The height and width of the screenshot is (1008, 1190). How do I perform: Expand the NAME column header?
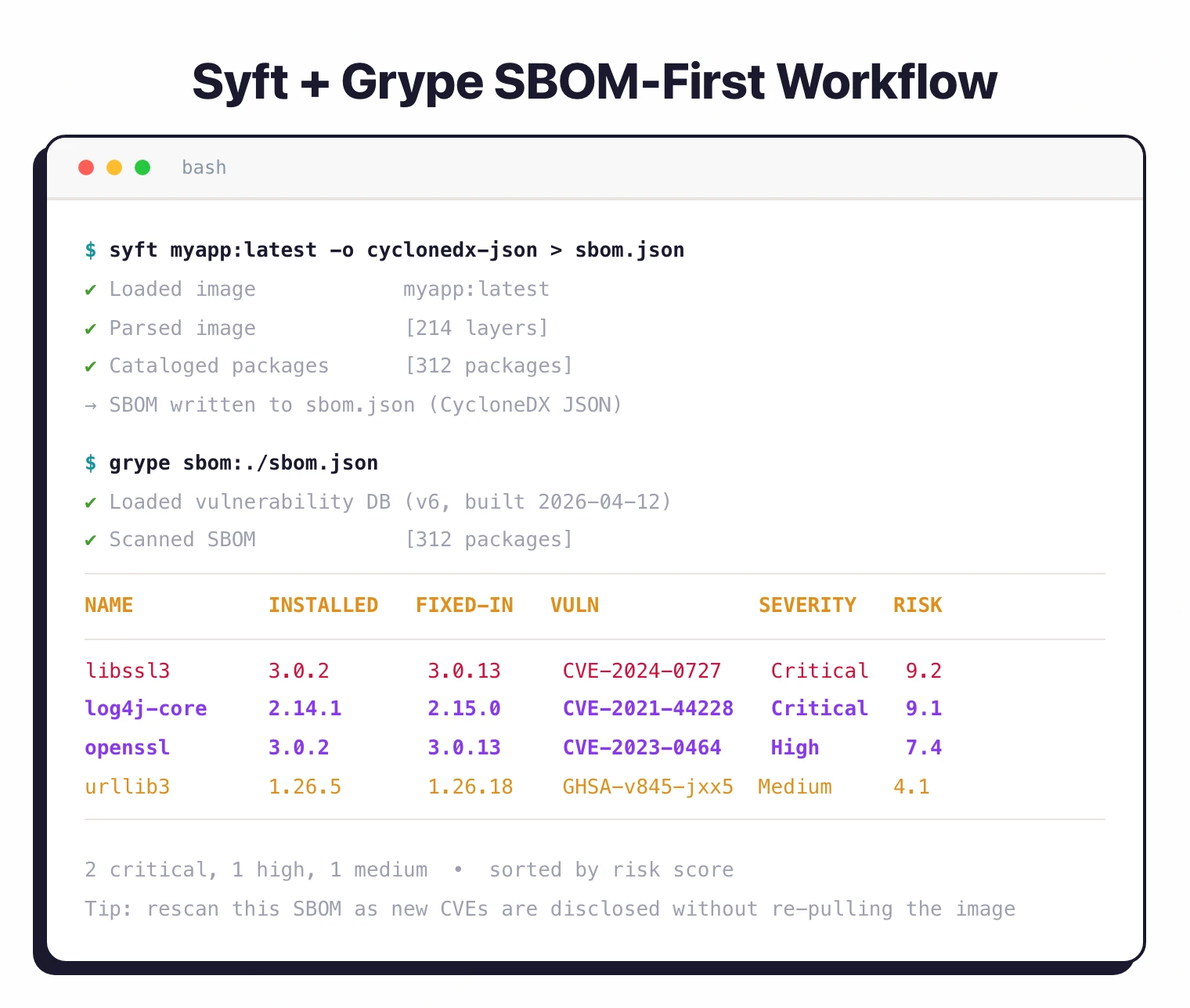click(109, 604)
